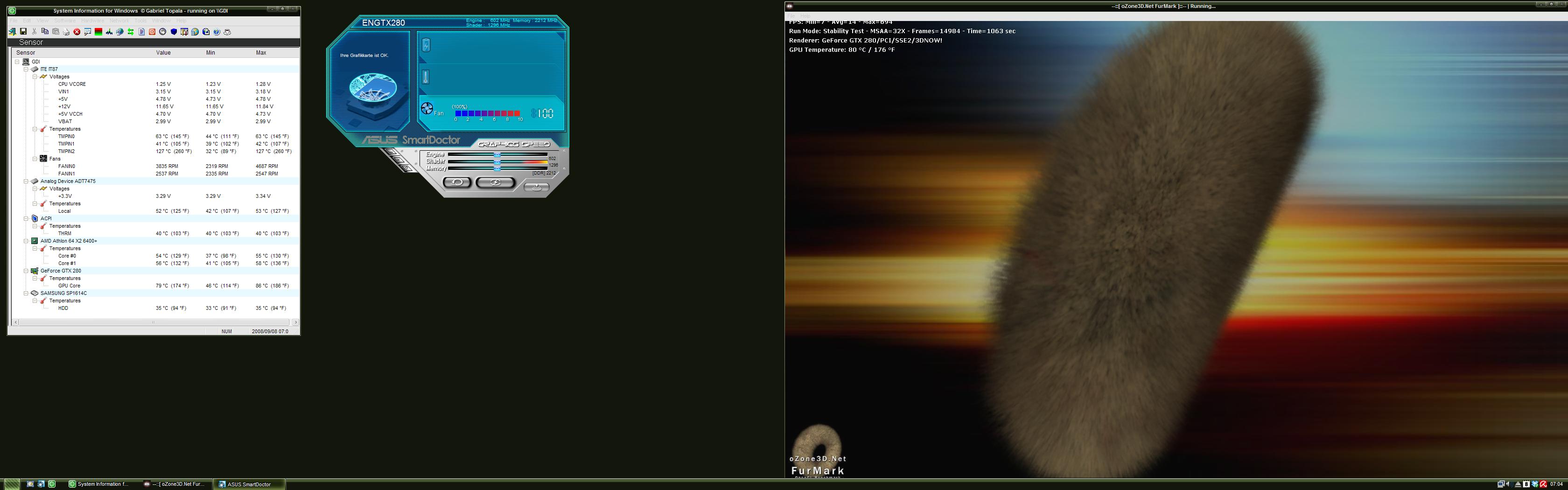Click the Paste clipboard icon in SIW toolbar
1568x490 pixels.
[x=56, y=32]
